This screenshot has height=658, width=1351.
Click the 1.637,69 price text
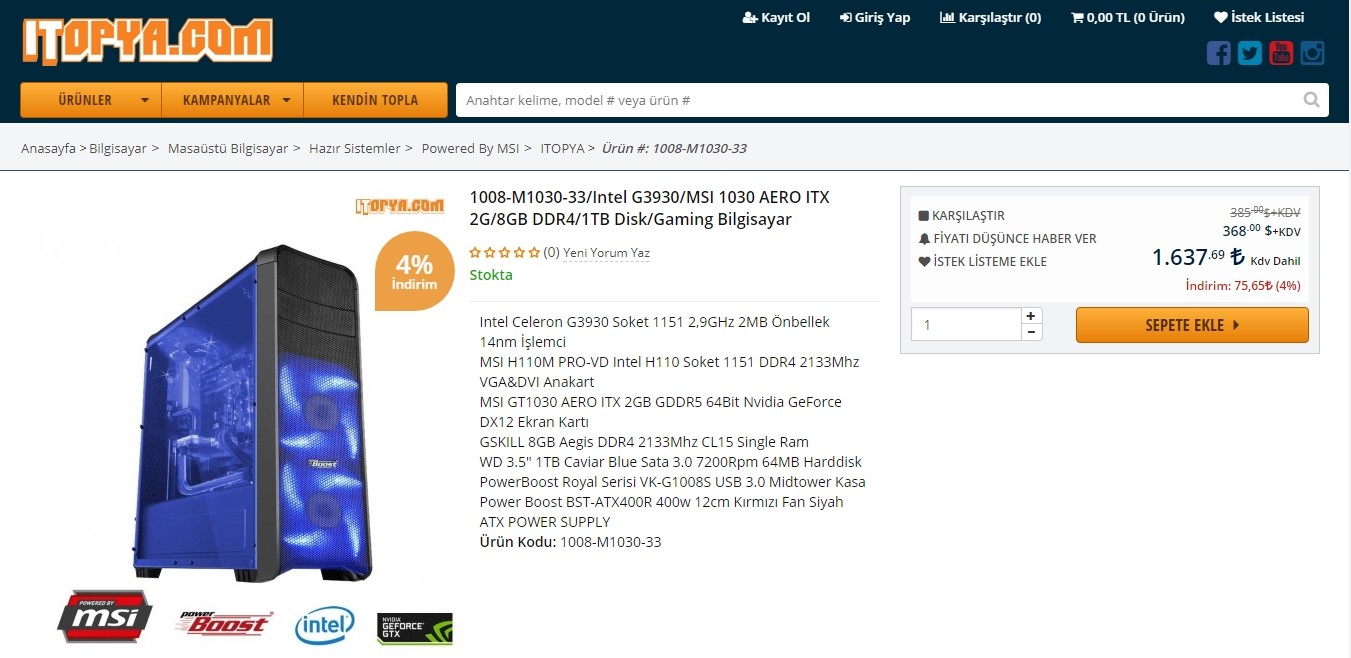click(1197, 257)
